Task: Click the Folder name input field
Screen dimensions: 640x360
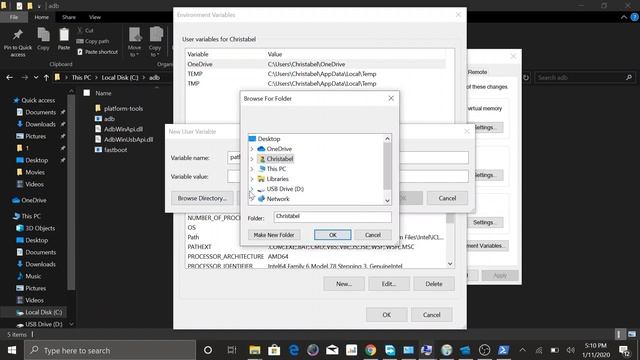Action: (332, 217)
